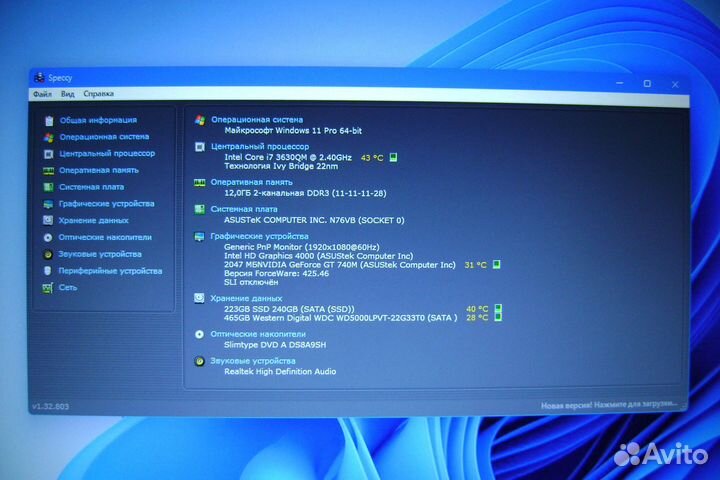
Task: Click the SSD temperature indicator next to 40 °C
Action: coord(498,309)
